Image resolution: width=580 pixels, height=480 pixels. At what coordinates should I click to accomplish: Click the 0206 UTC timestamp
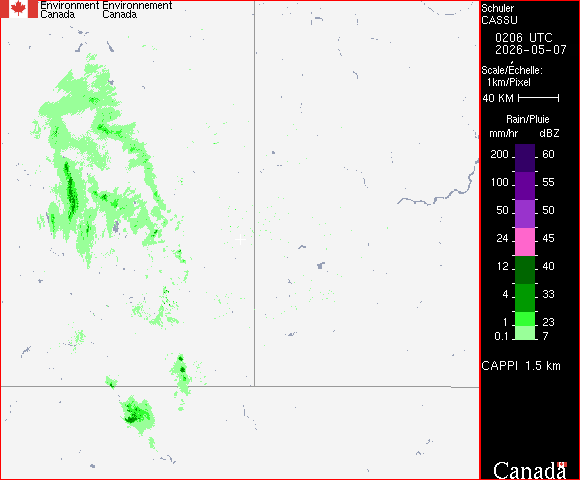[523, 38]
